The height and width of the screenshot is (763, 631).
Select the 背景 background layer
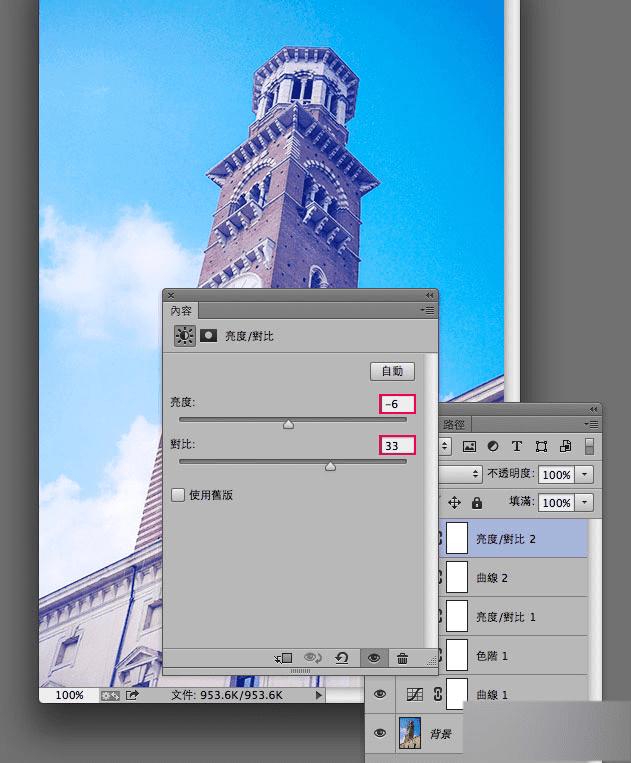pyautogui.click(x=414, y=733)
